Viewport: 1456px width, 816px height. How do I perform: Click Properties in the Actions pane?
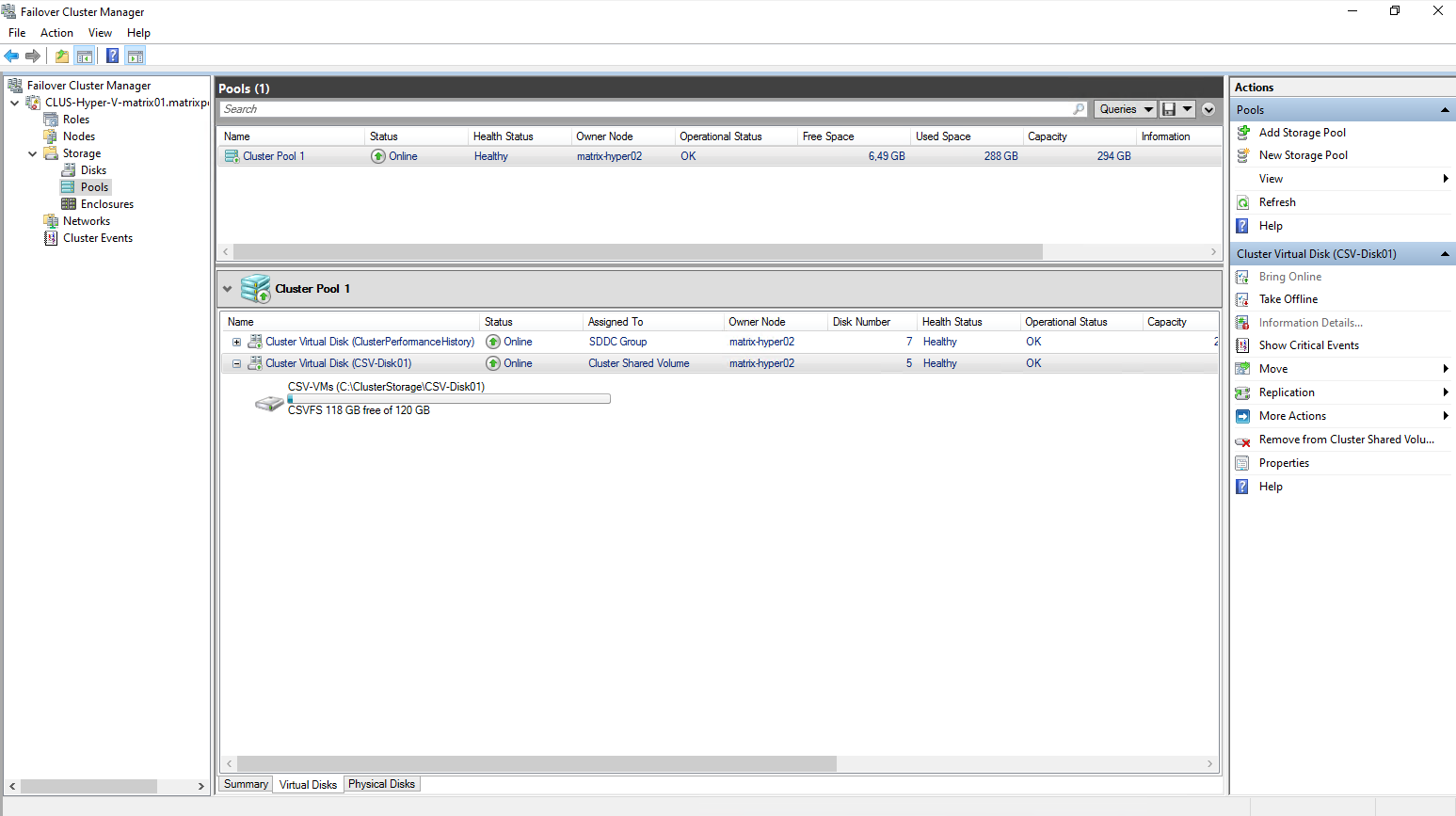pyautogui.click(x=1284, y=463)
